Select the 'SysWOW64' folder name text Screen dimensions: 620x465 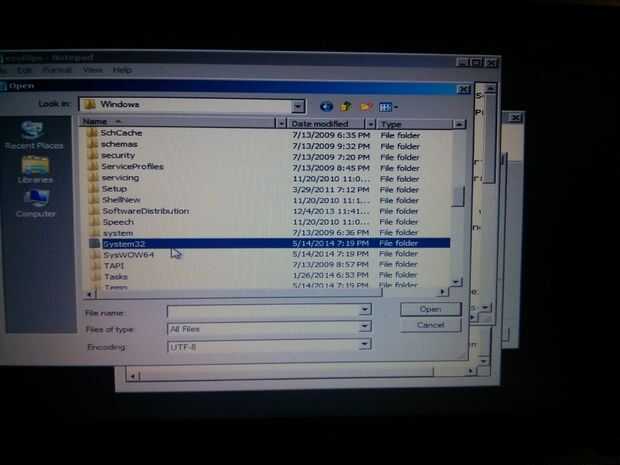coord(129,255)
